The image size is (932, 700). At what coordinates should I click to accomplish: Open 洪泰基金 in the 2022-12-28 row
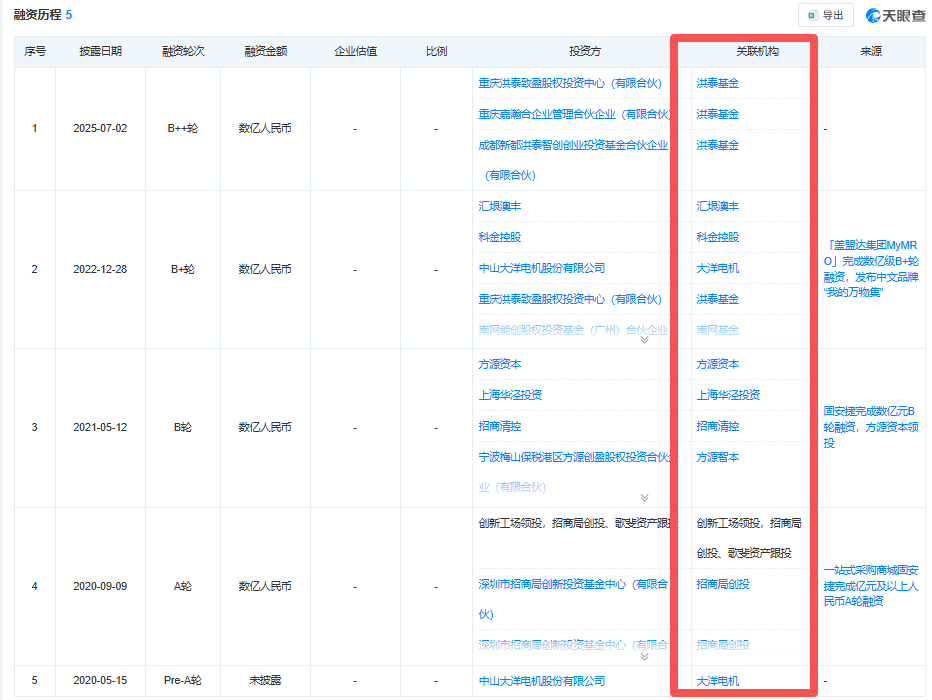(717, 299)
